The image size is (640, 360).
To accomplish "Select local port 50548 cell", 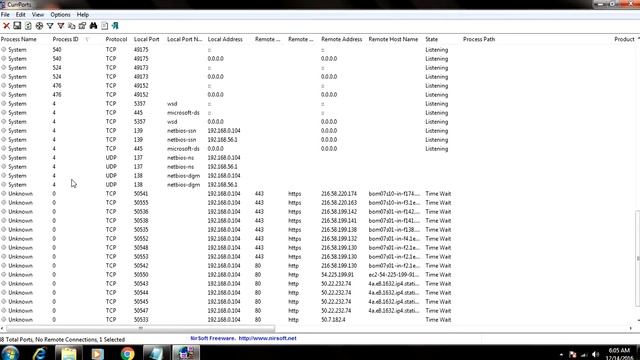I will click(x=141, y=247).
